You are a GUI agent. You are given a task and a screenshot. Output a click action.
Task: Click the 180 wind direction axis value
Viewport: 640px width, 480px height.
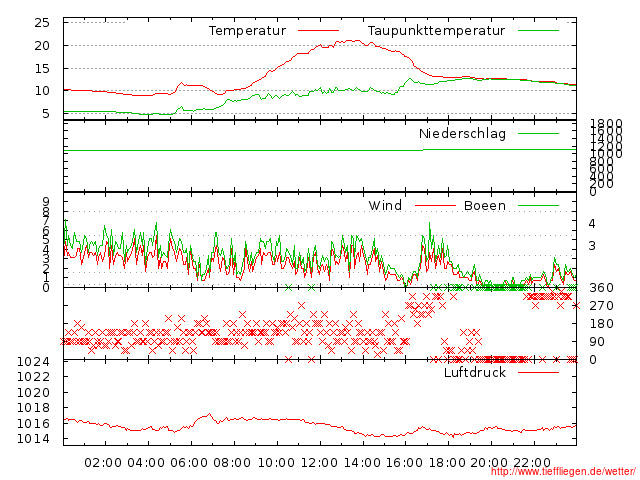tap(601, 324)
